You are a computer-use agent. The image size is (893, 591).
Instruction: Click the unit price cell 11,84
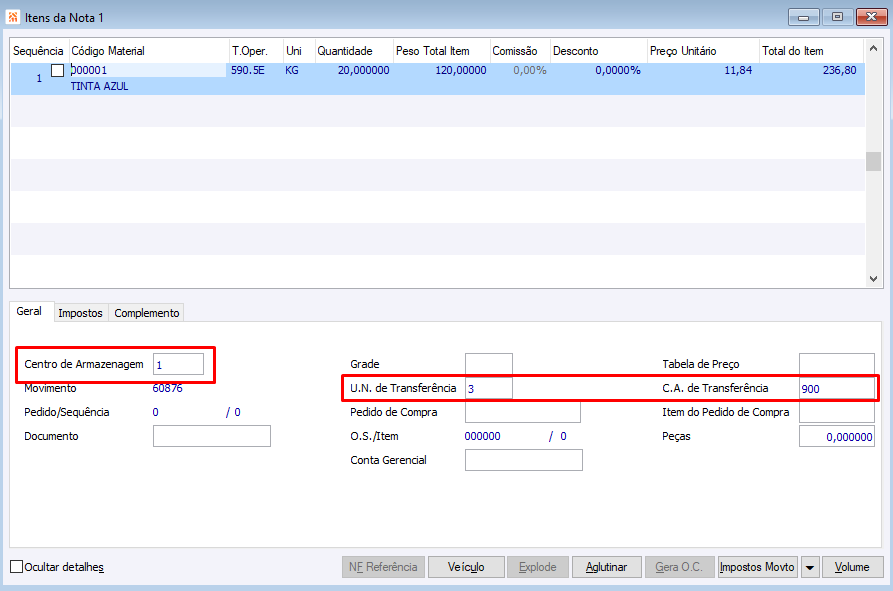pos(738,70)
